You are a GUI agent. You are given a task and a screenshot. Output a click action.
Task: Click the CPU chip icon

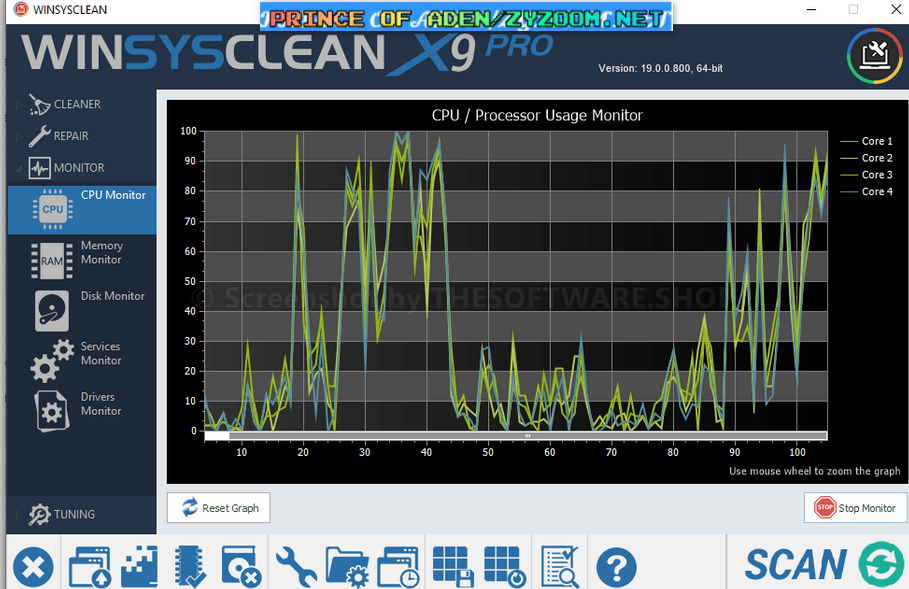tap(52, 209)
